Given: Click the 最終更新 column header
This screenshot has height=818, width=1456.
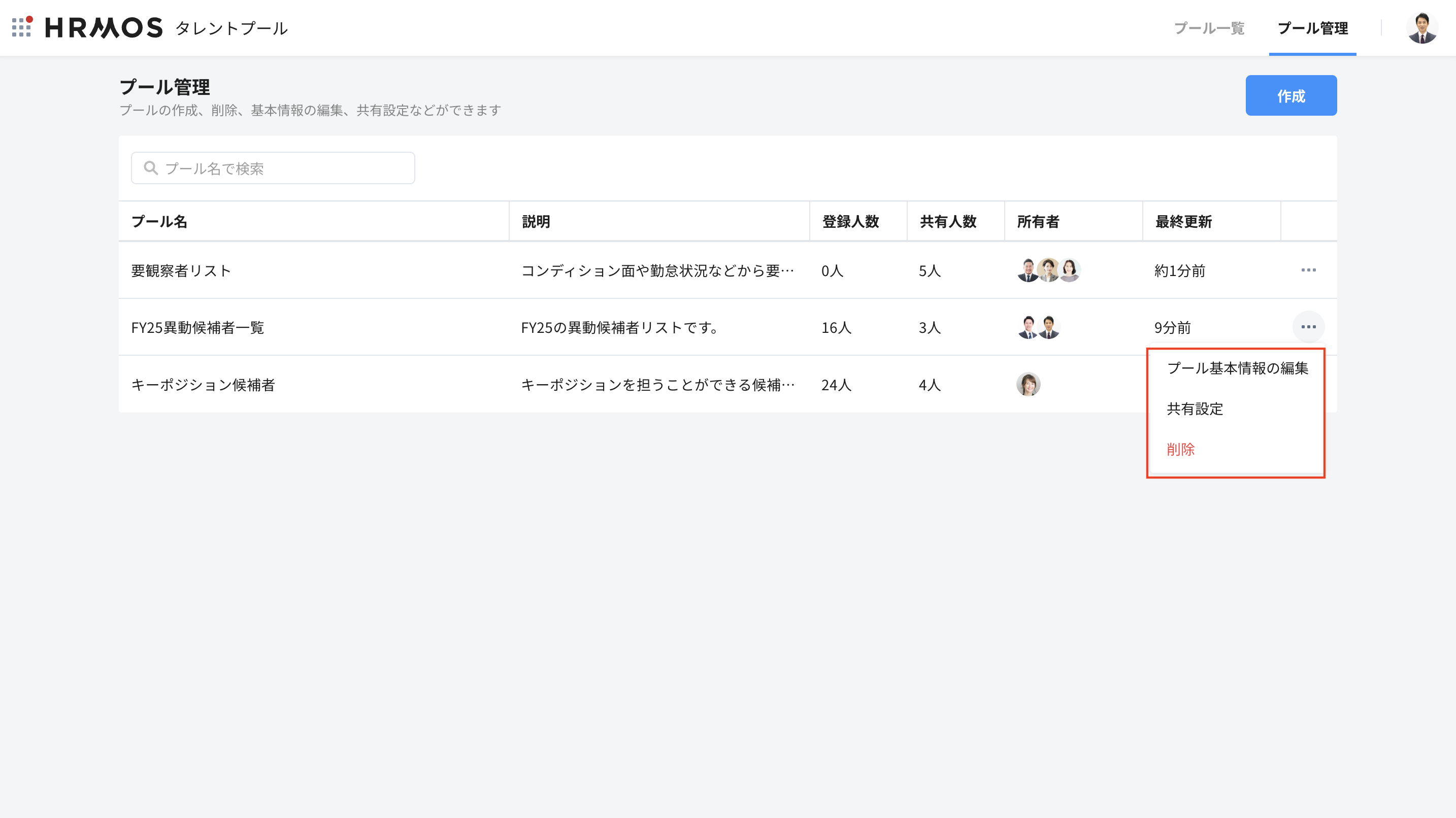Looking at the screenshot, I should [x=1183, y=221].
